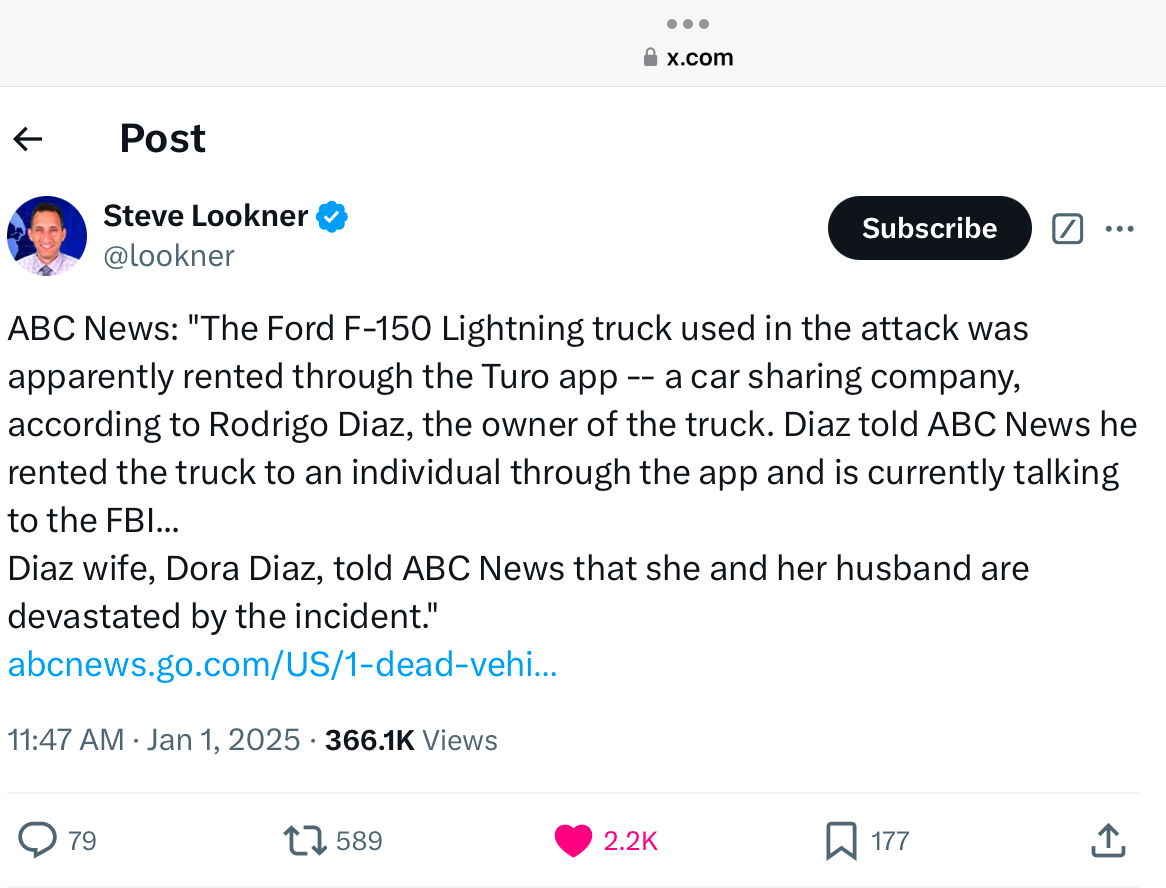Open the three-dot more options menu
This screenshot has width=1166, height=888.
pyautogui.click(x=1119, y=228)
